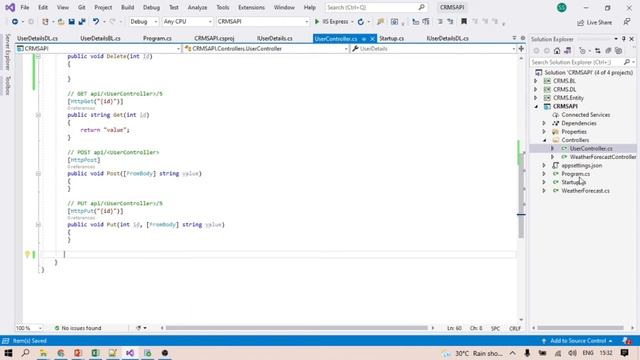Image resolution: width=640 pixels, height=360 pixels.
Task: Start debugging with IIS Express
Action: coord(331,22)
